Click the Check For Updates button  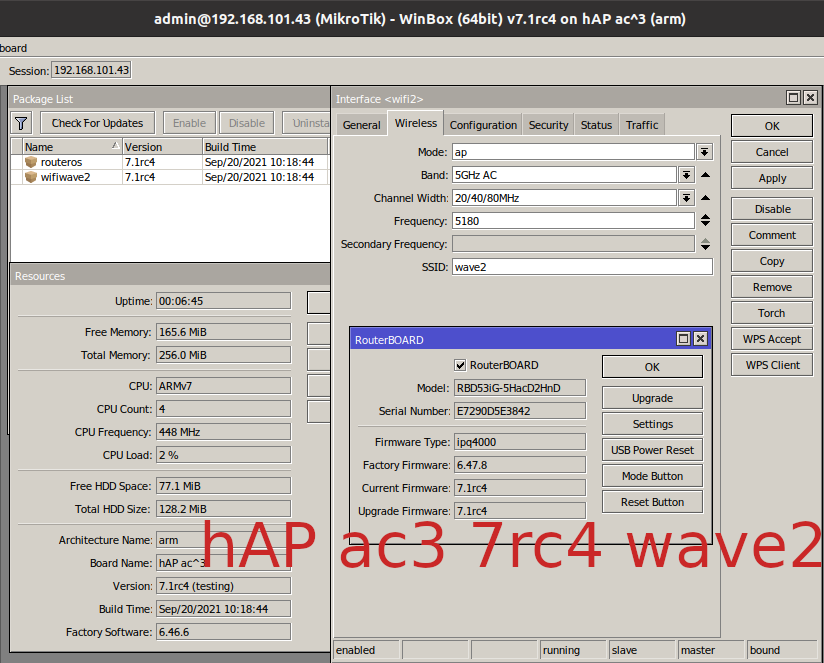97,123
